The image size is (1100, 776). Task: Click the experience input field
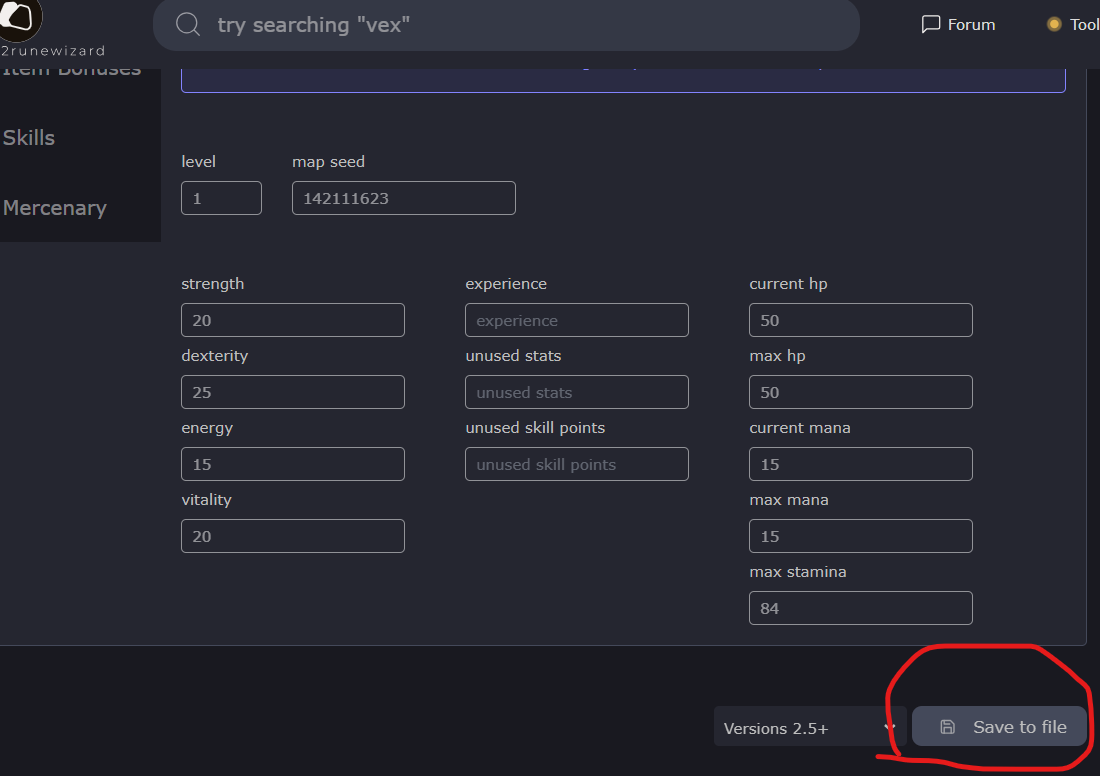coord(577,320)
